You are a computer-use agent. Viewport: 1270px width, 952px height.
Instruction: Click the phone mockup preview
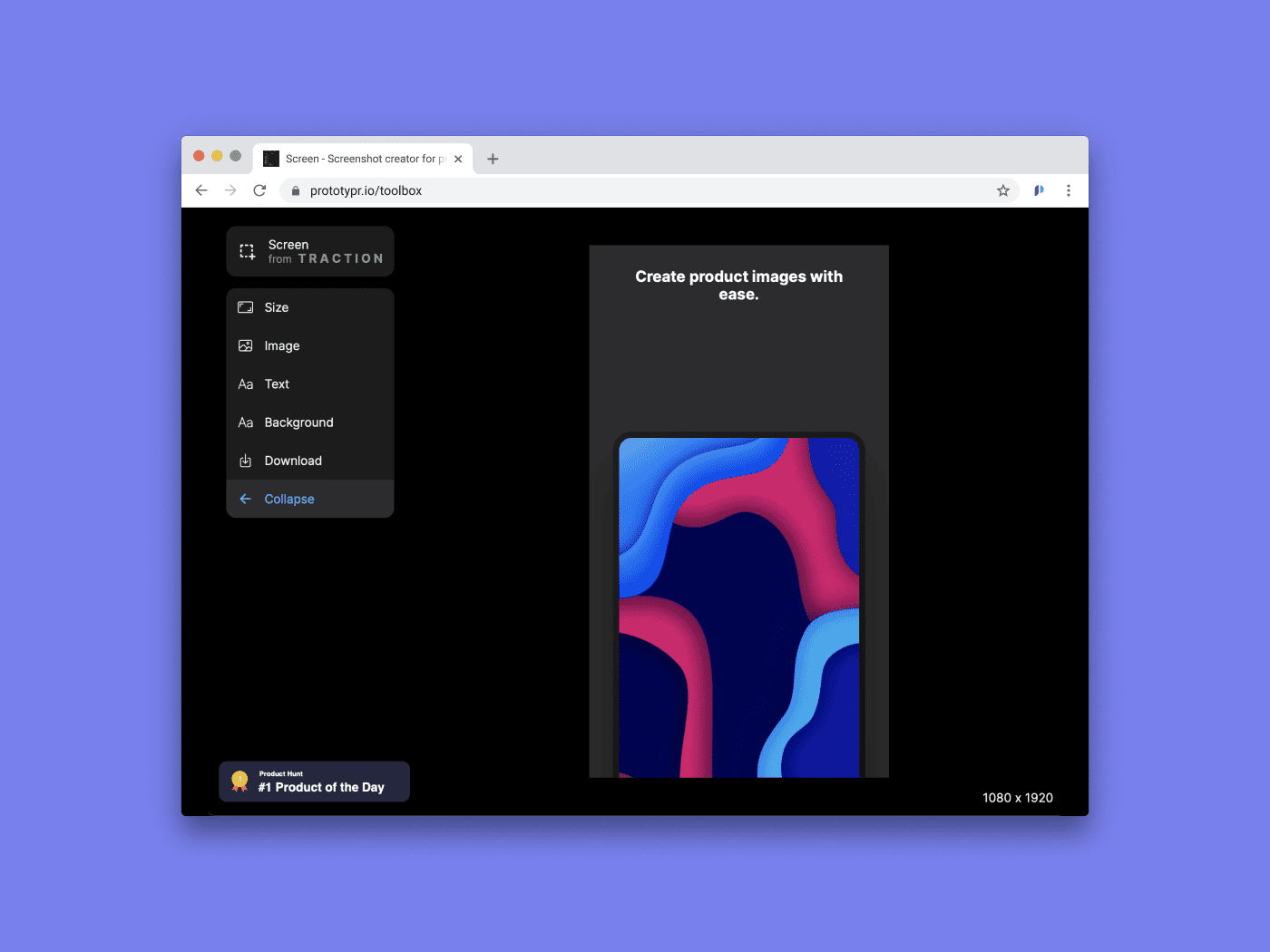click(738, 607)
